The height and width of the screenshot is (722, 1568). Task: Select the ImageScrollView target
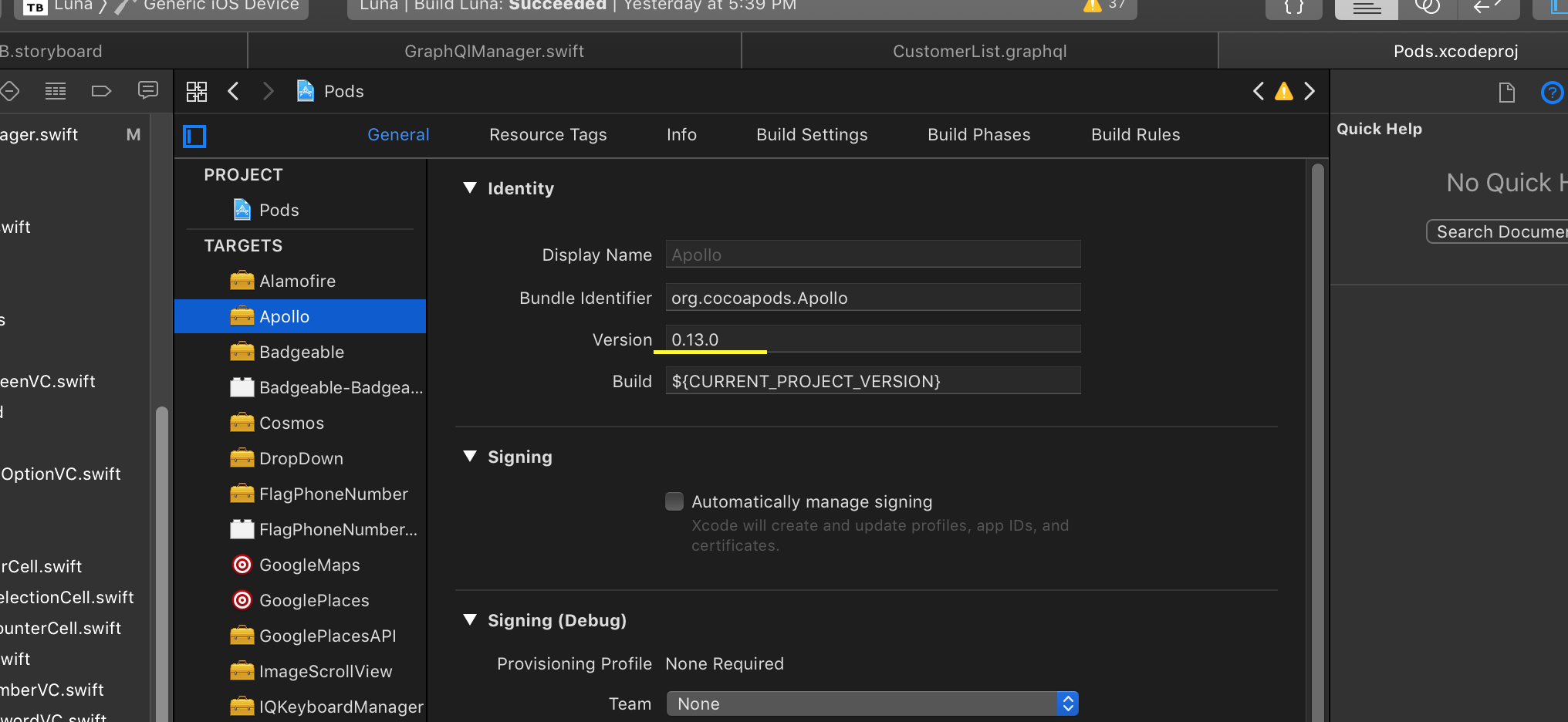pyautogui.click(x=300, y=671)
